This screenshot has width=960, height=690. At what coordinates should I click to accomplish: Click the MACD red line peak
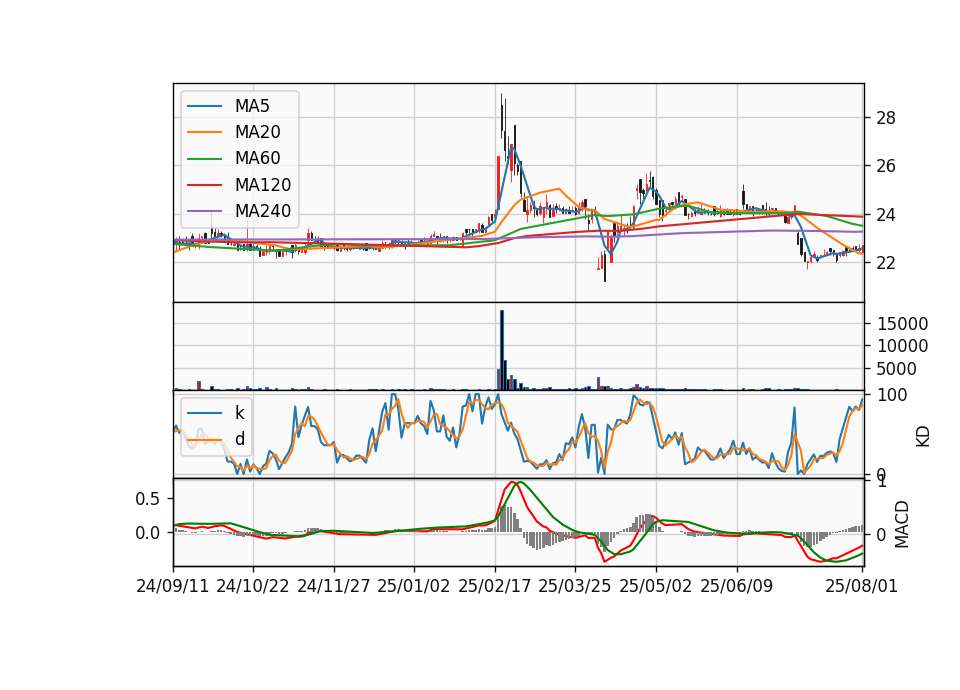[512, 482]
